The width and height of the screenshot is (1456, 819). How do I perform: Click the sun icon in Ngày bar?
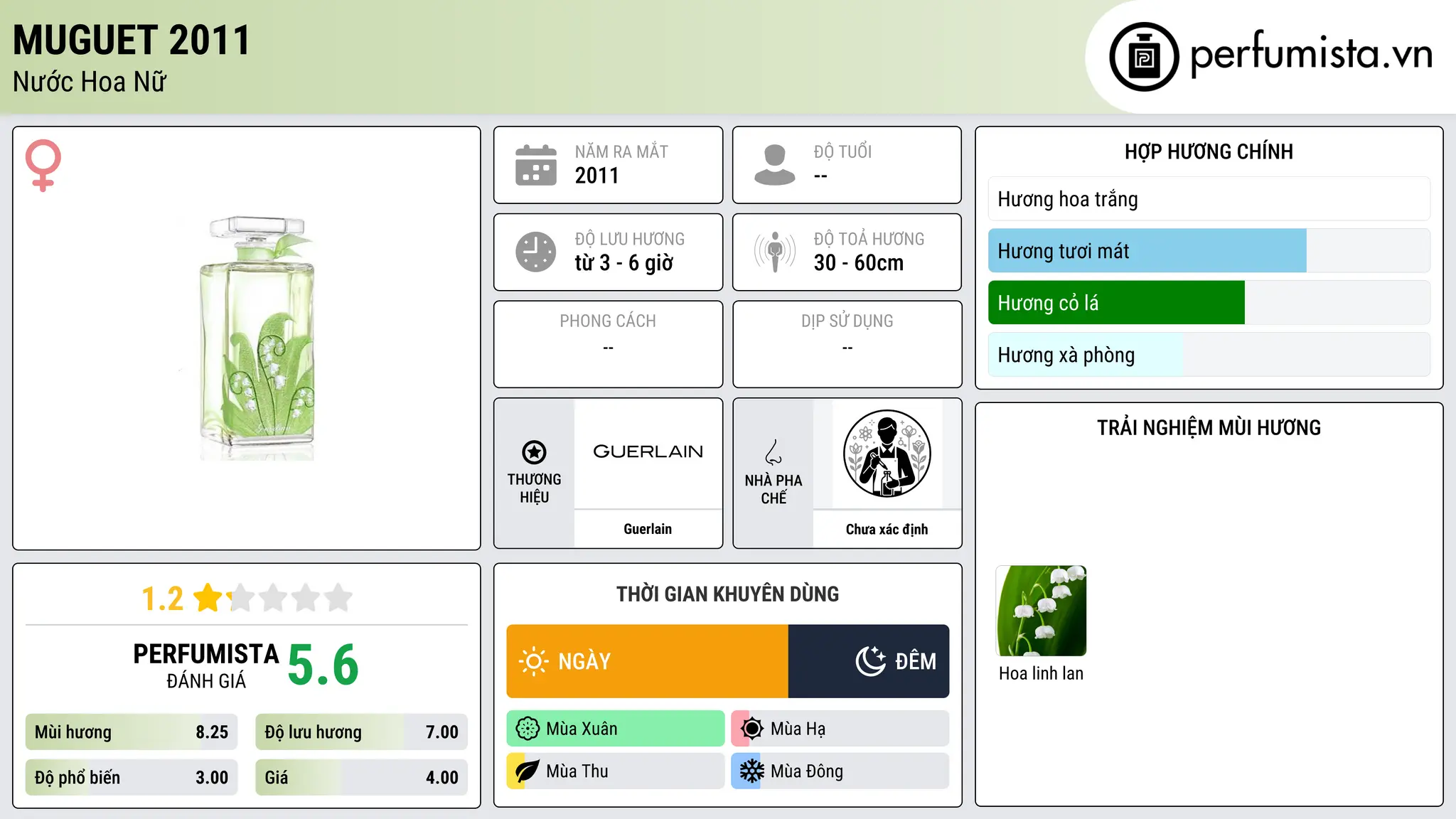point(534,661)
